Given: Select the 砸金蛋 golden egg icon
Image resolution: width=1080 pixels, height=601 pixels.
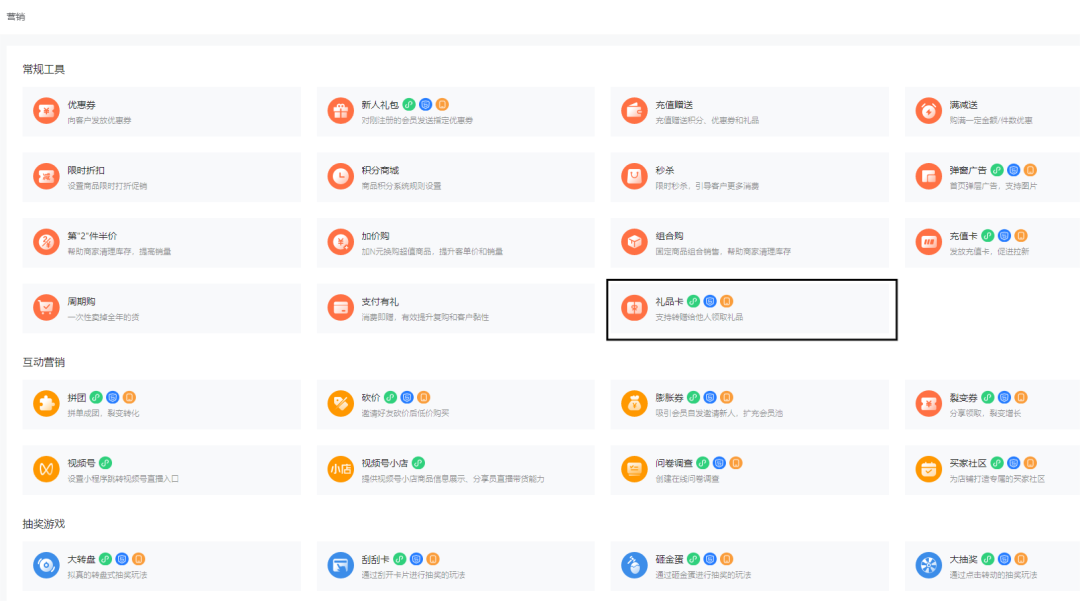Looking at the screenshot, I should (634, 565).
